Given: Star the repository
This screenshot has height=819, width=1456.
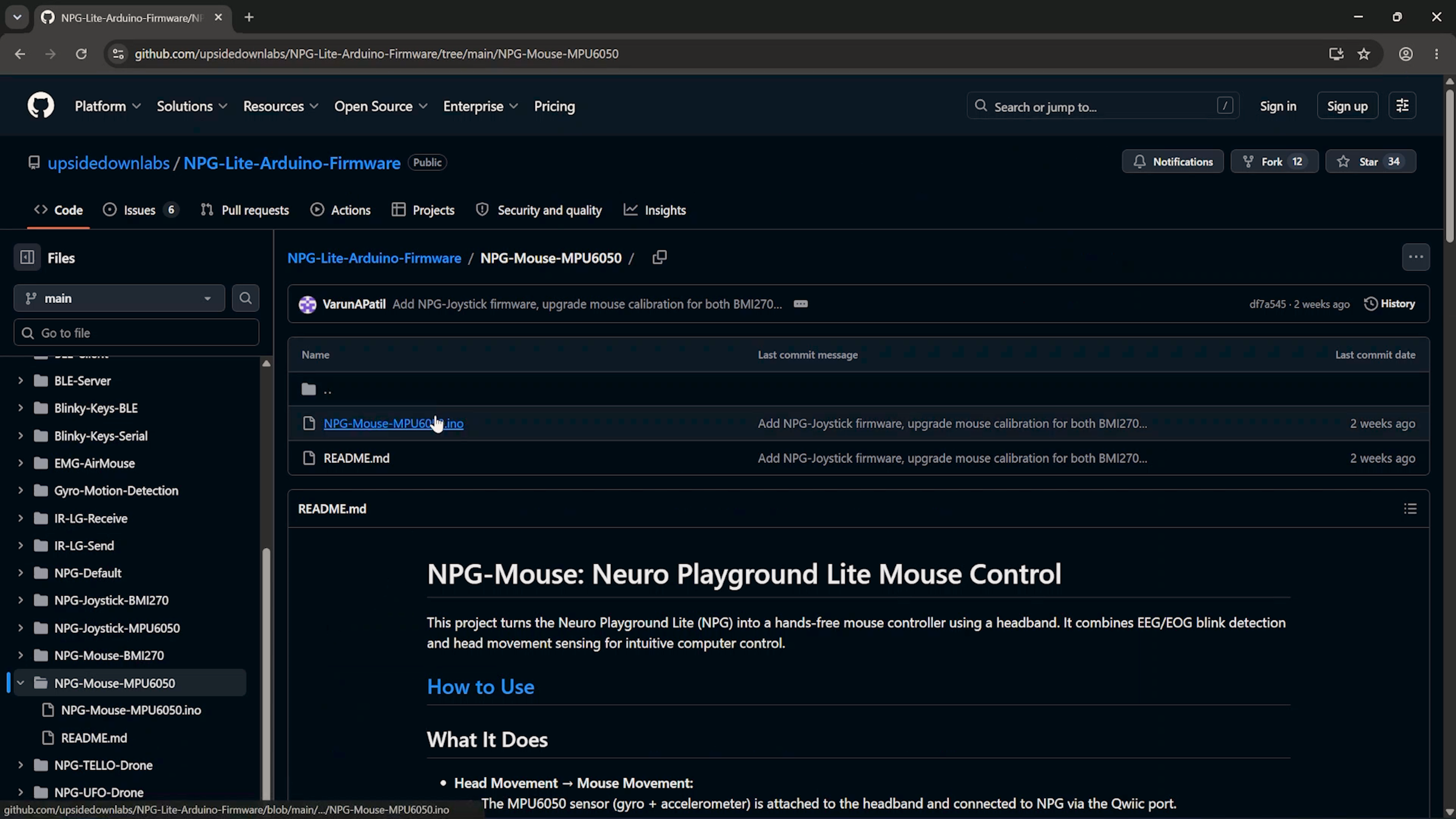Looking at the screenshot, I should coord(1370,162).
